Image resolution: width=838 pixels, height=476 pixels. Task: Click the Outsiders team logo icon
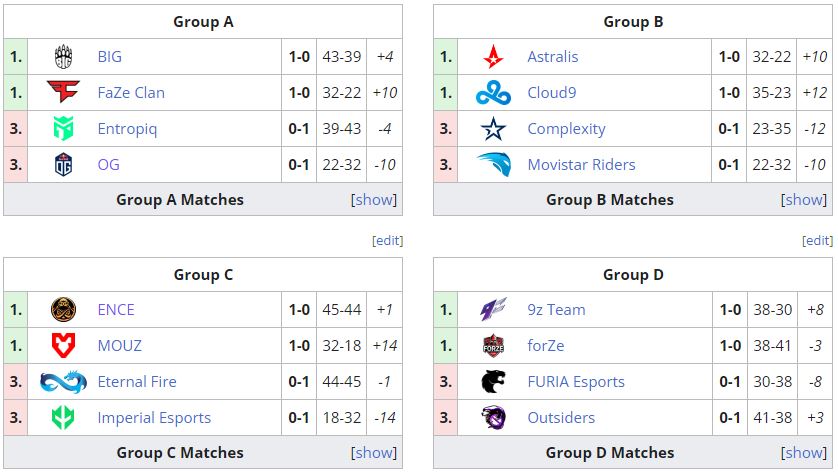[x=493, y=418]
